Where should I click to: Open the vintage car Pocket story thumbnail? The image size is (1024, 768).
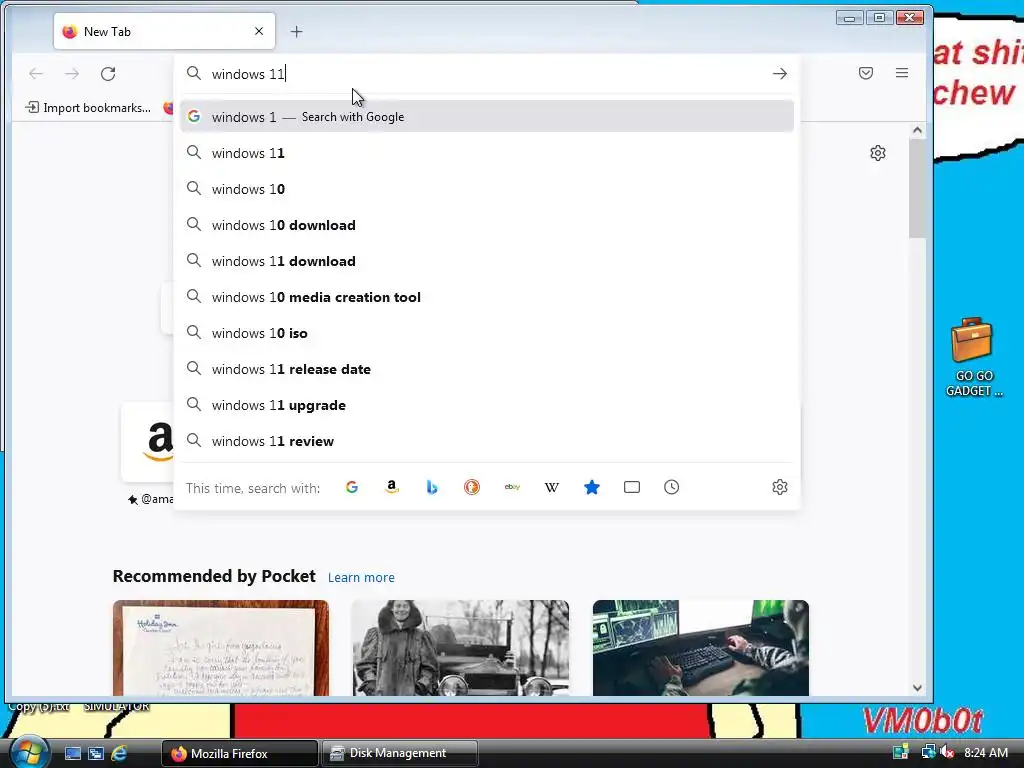[x=460, y=648]
